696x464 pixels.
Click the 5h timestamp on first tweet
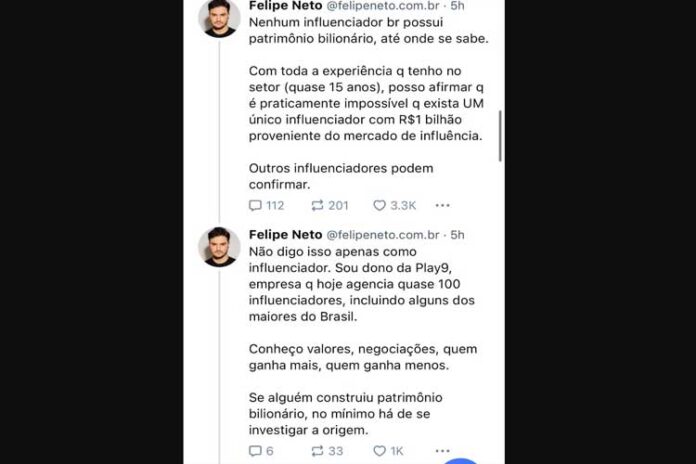459,7
